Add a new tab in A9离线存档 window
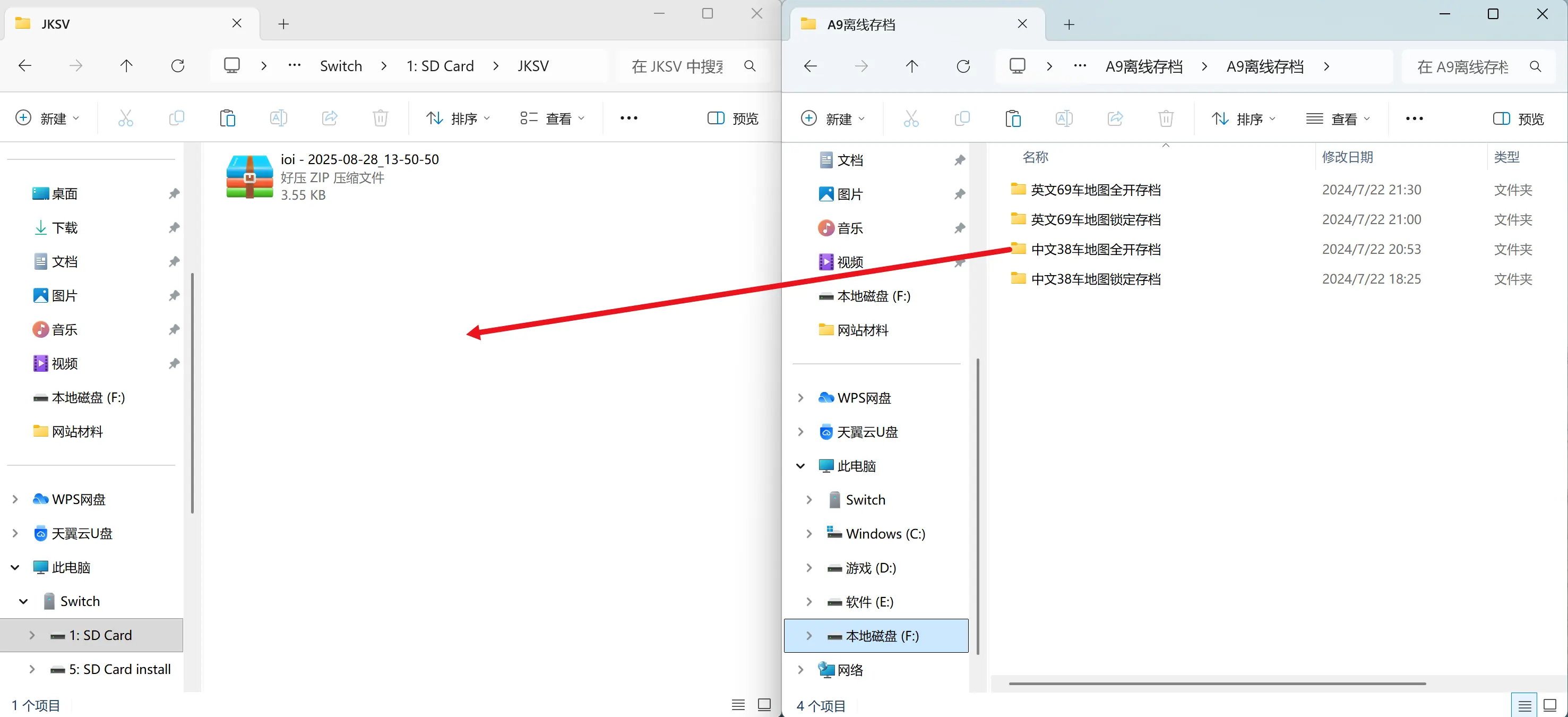The image size is (1568, 717). (1070, 24)
